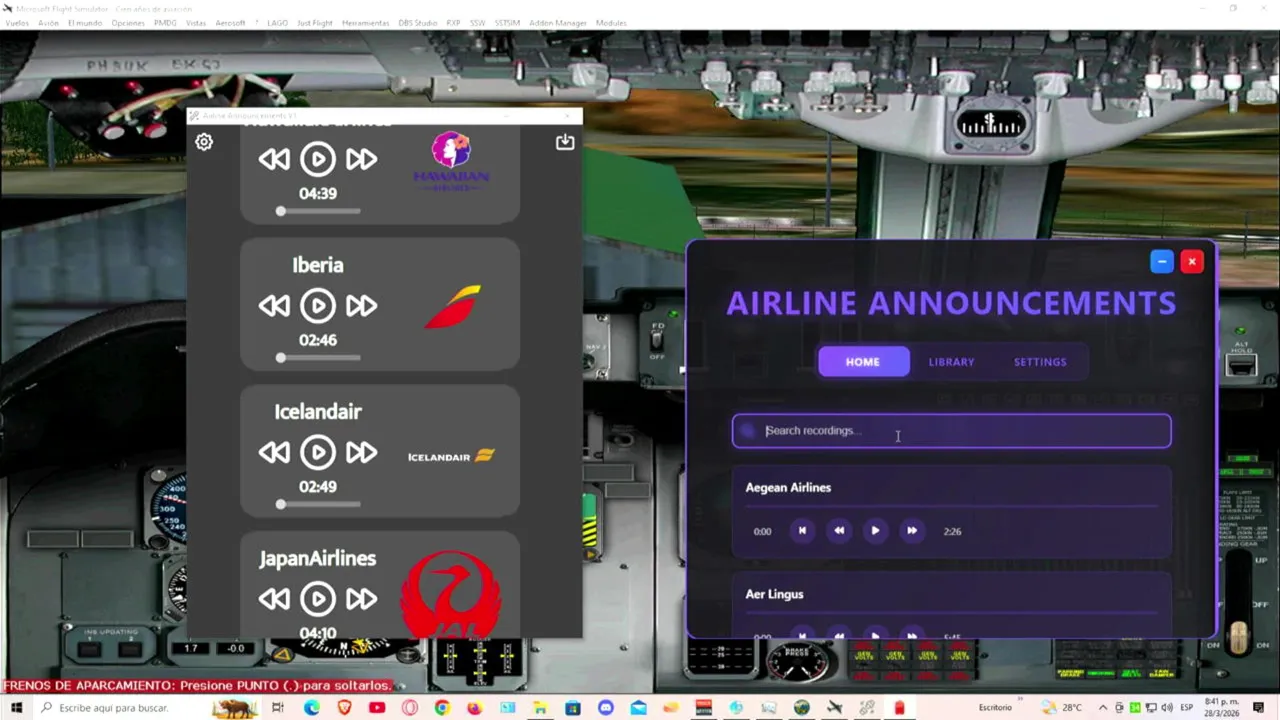Fast-forward the Aegean Airlines recording
Screen dimensions: 1280x720
911,531
